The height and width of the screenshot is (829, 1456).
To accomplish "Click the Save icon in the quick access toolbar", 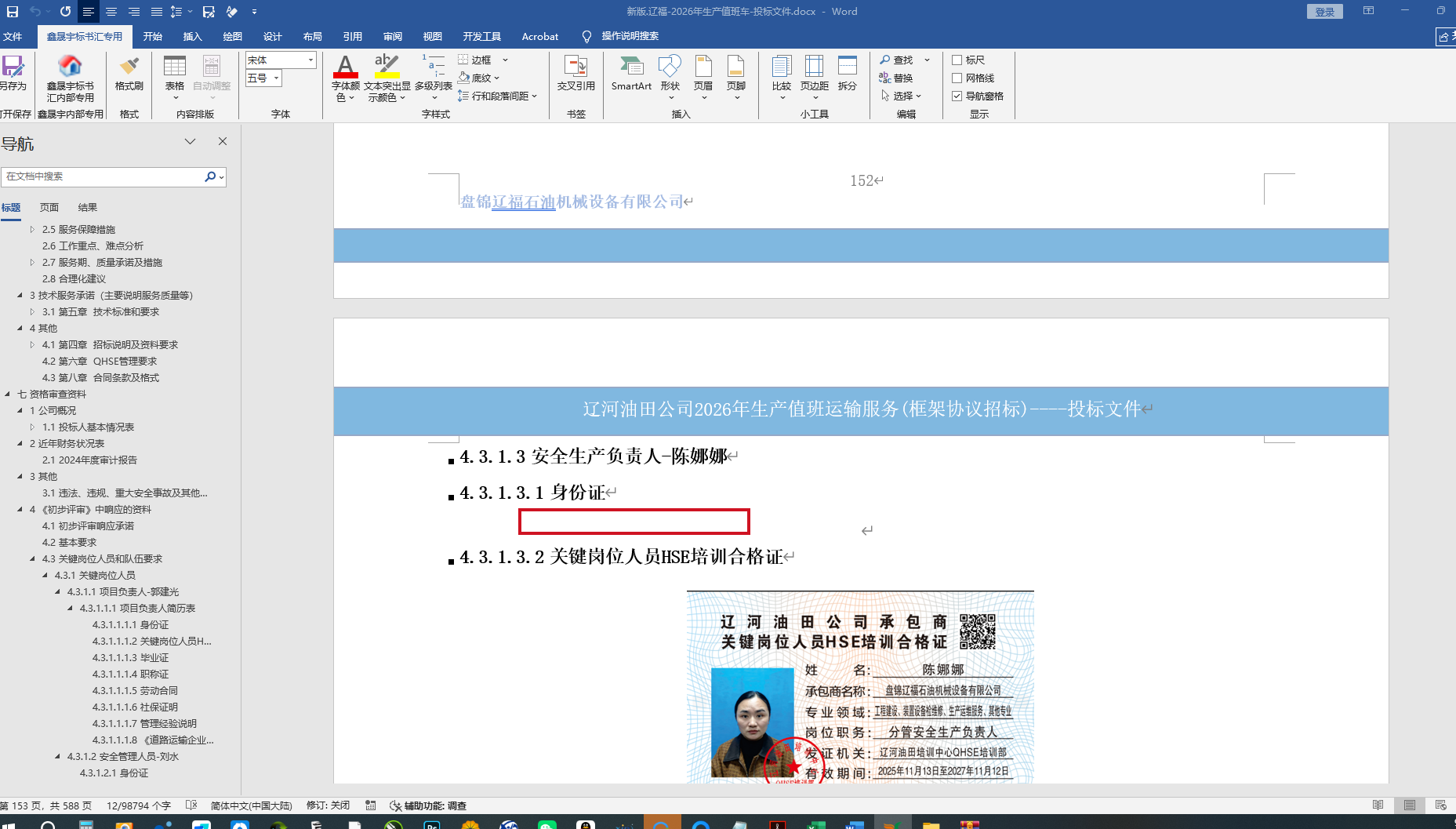I will [13, 12].
